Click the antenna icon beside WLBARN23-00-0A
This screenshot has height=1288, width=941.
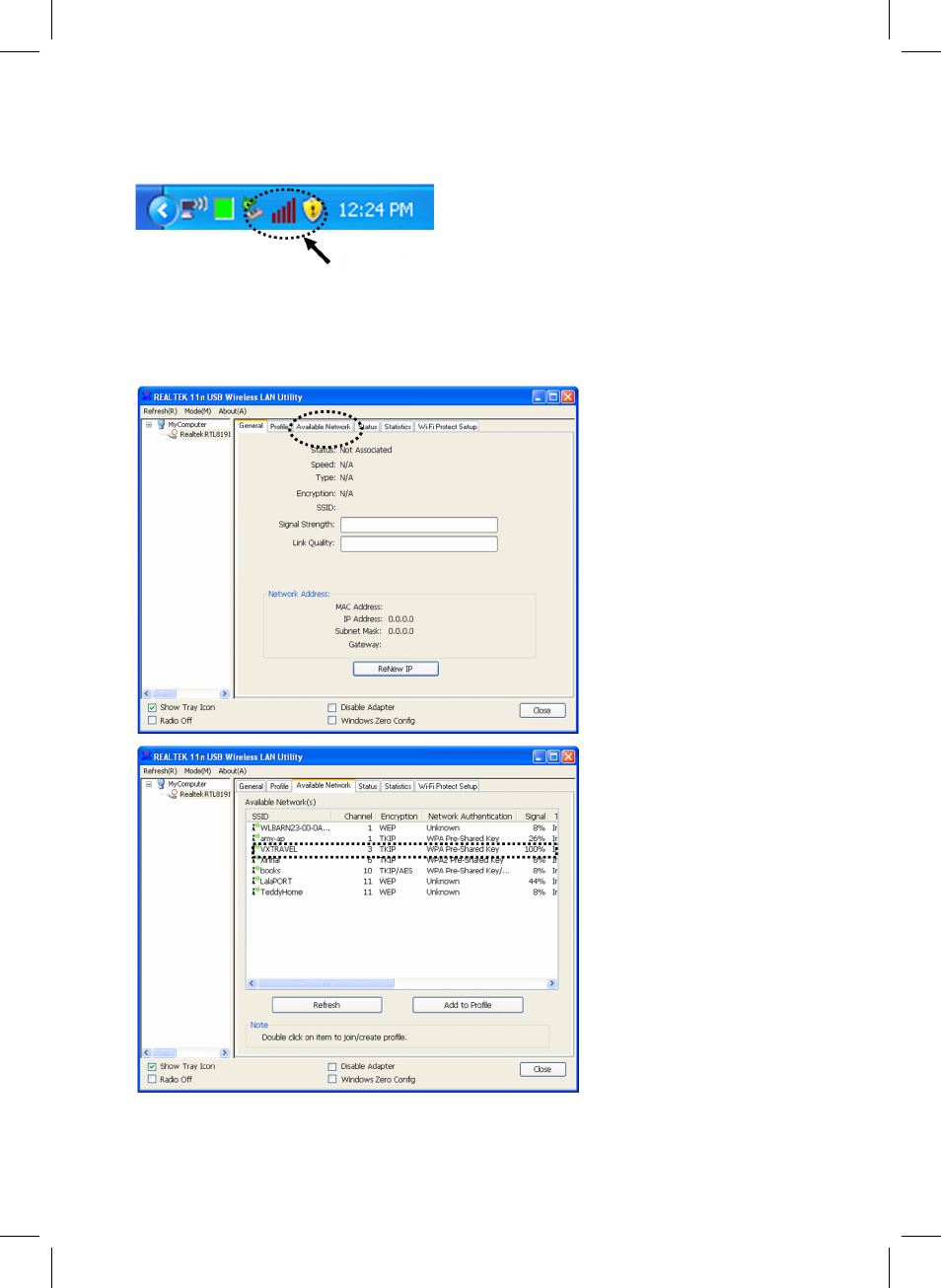[255, 828]
